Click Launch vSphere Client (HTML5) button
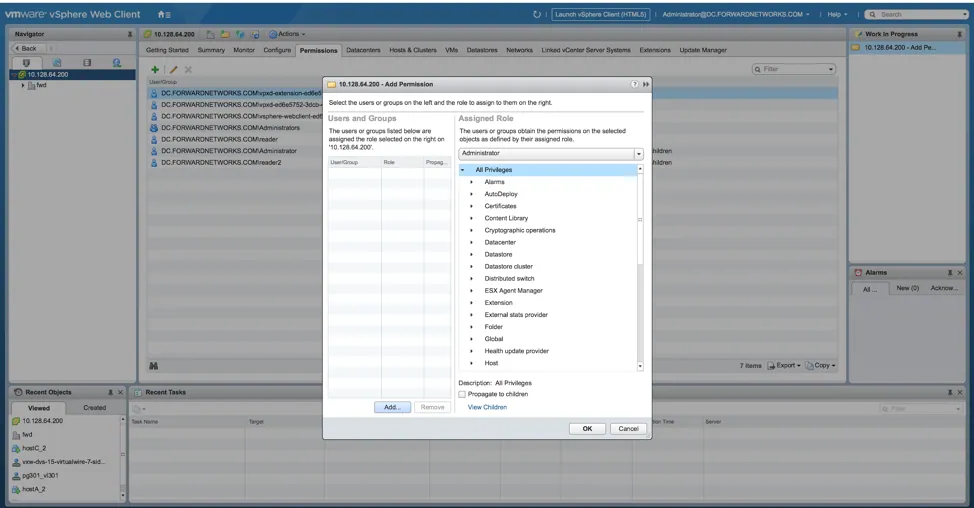 (601, 14)
